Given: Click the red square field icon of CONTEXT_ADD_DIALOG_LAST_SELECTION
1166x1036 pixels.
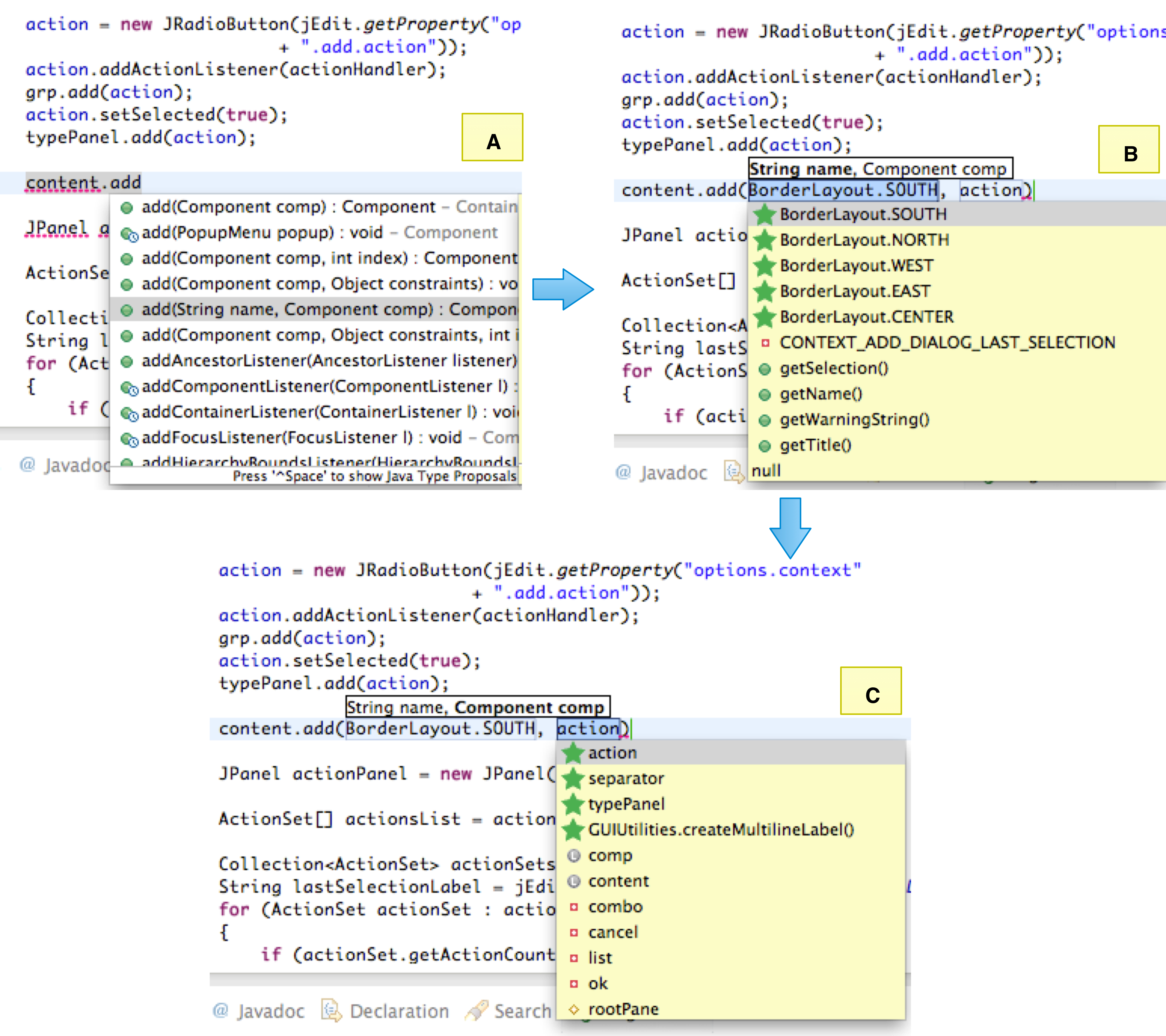Looking at the screenshot, I should point(765,343).
